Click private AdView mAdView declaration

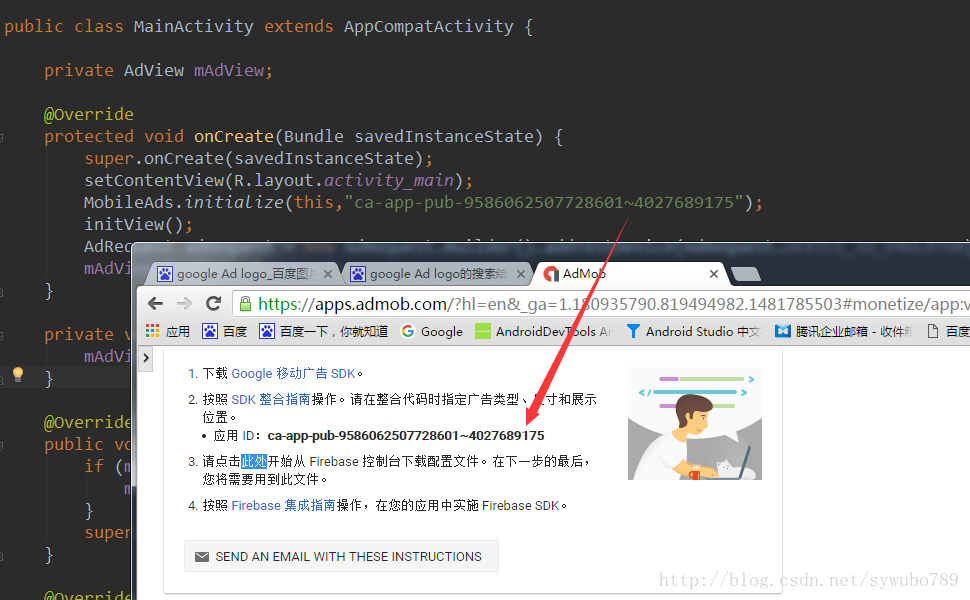[x=158, y=71]
